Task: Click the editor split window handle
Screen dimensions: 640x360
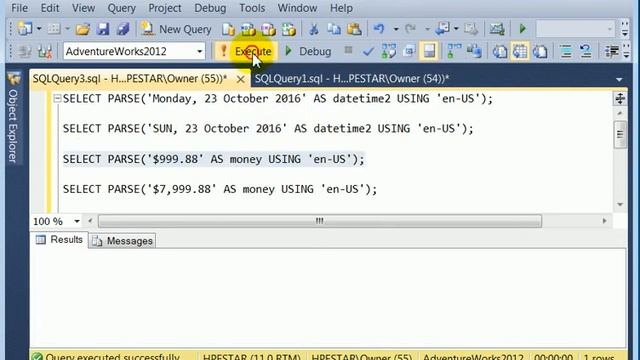Action: pos(620,98)
